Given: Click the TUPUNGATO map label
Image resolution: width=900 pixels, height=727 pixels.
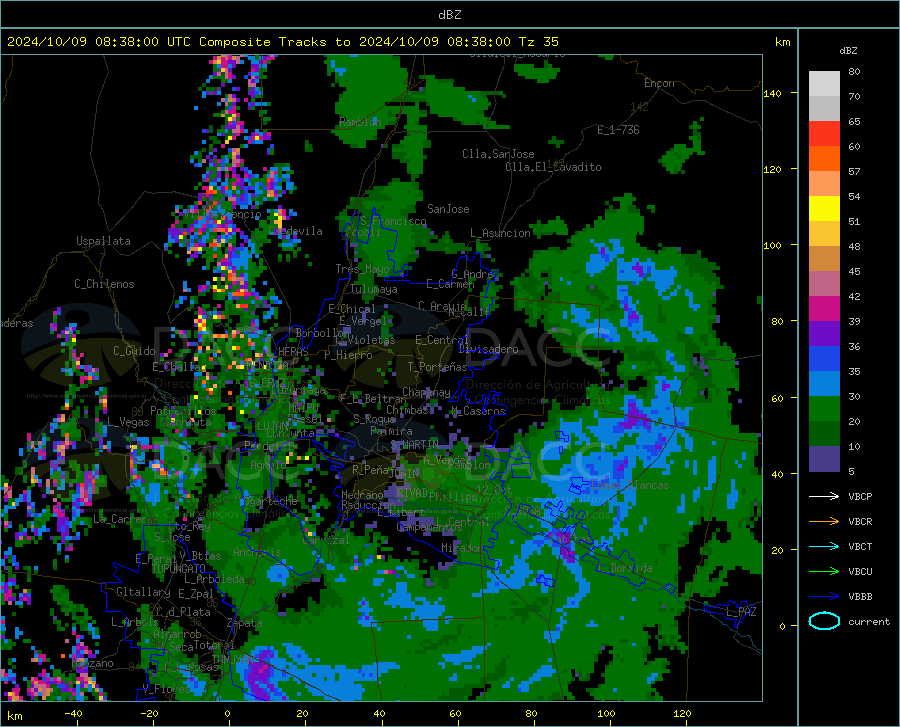Looking at the screenshot, I should click(179, 569).
